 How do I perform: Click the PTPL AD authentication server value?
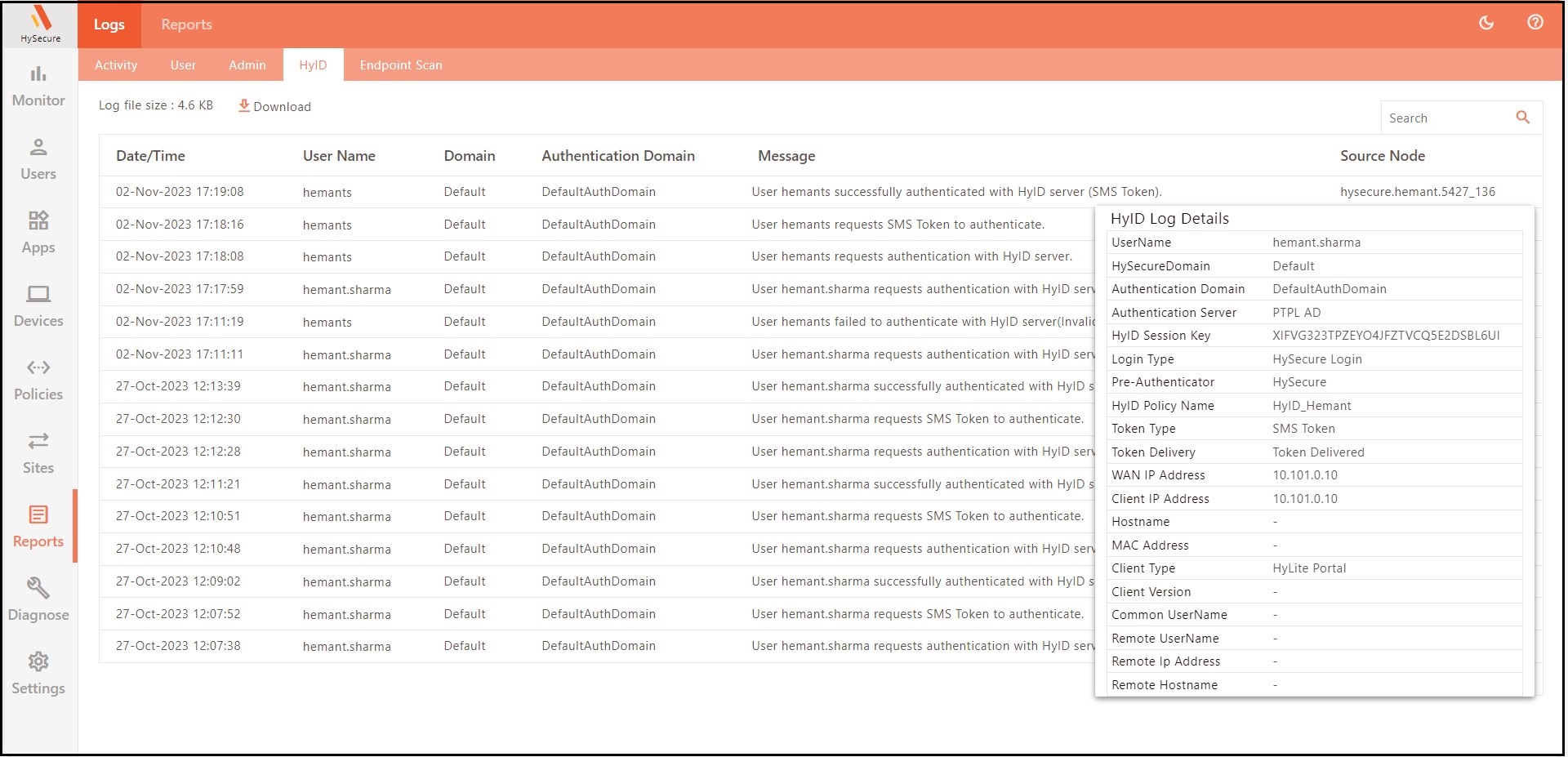coord(1296,313)
